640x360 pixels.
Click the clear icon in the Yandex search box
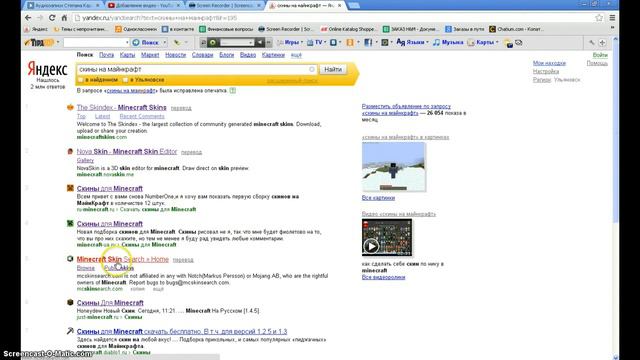pyautogui.click(x=312, y=69)
